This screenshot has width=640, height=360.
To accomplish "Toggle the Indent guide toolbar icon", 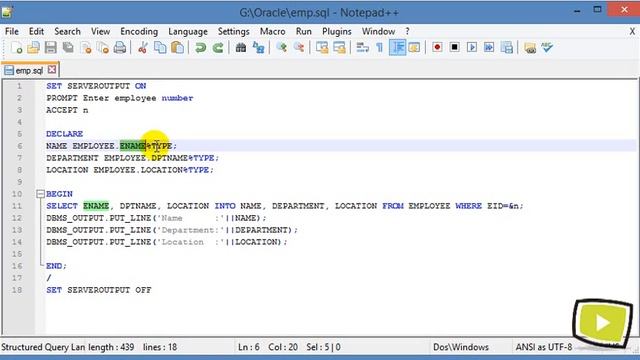I will pos(397,48).
